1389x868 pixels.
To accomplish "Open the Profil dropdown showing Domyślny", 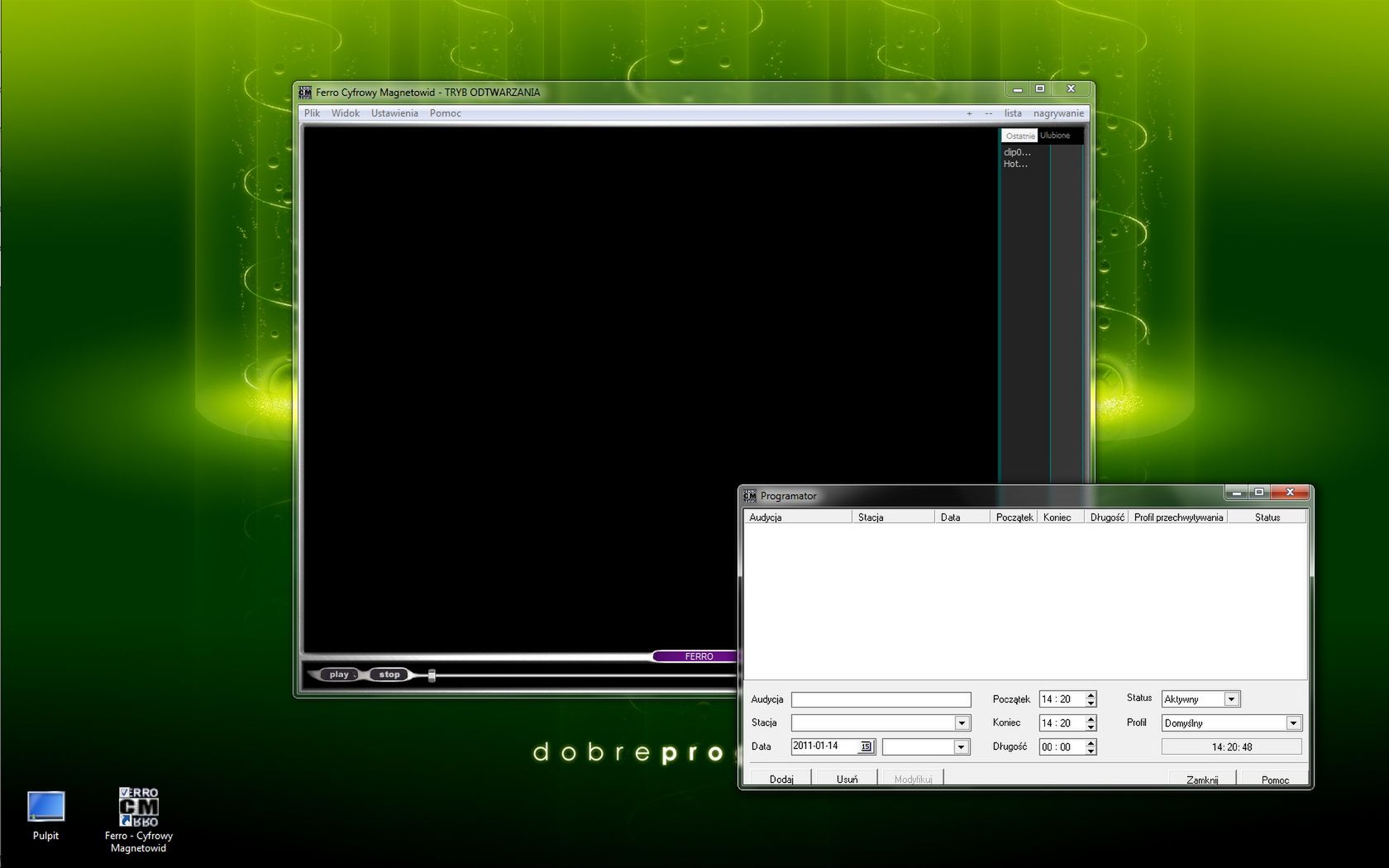I will [1293, 723].
